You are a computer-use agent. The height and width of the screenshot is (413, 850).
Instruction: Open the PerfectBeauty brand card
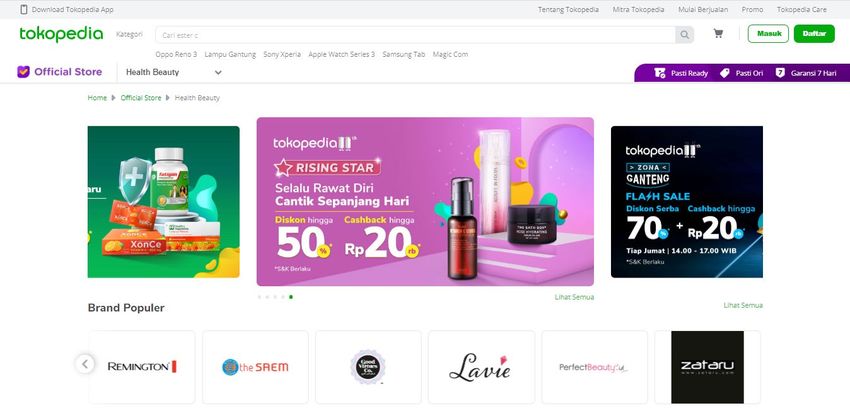tap(594, 367)
